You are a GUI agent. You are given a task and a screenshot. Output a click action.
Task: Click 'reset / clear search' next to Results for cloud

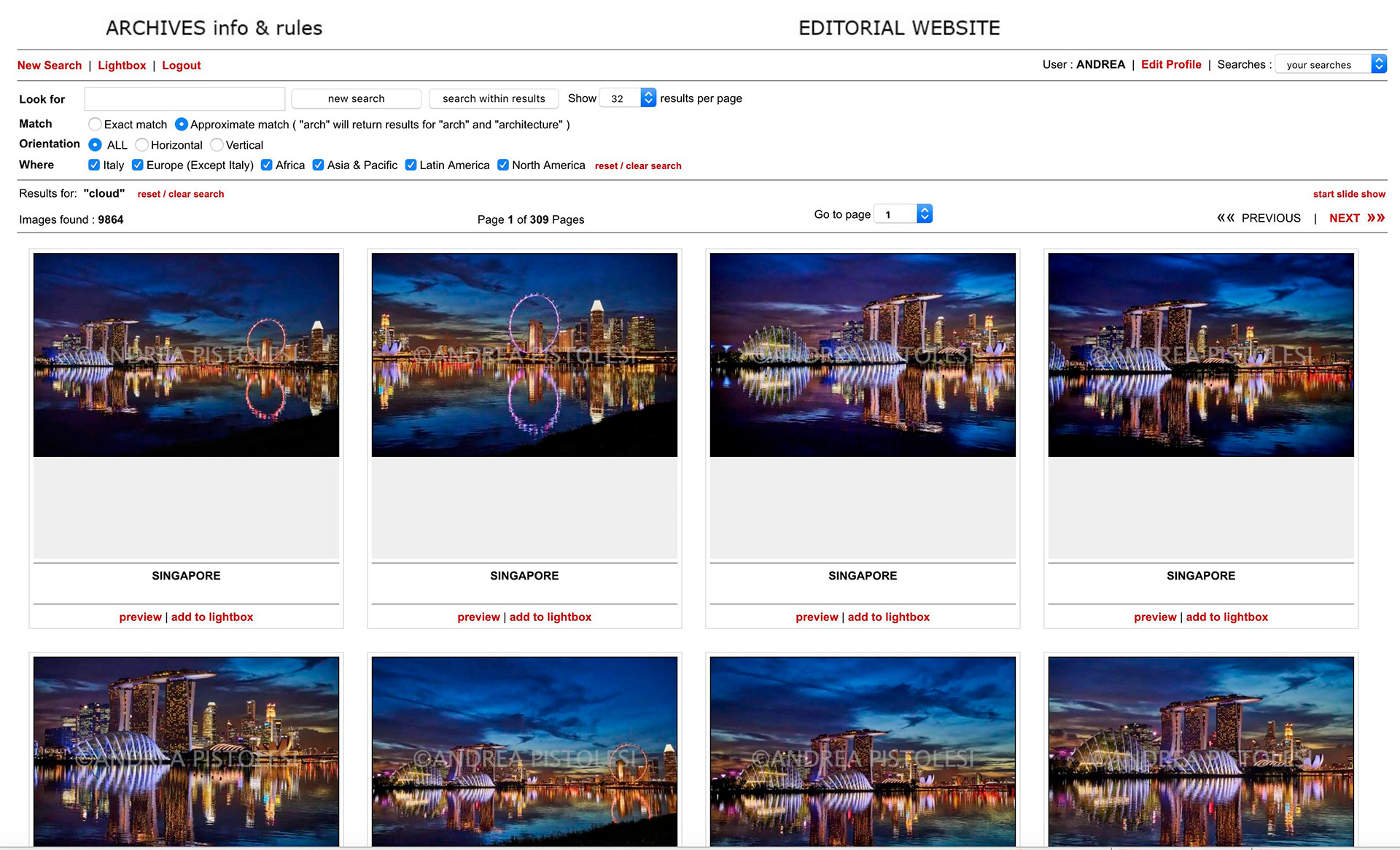click(181, 194)
